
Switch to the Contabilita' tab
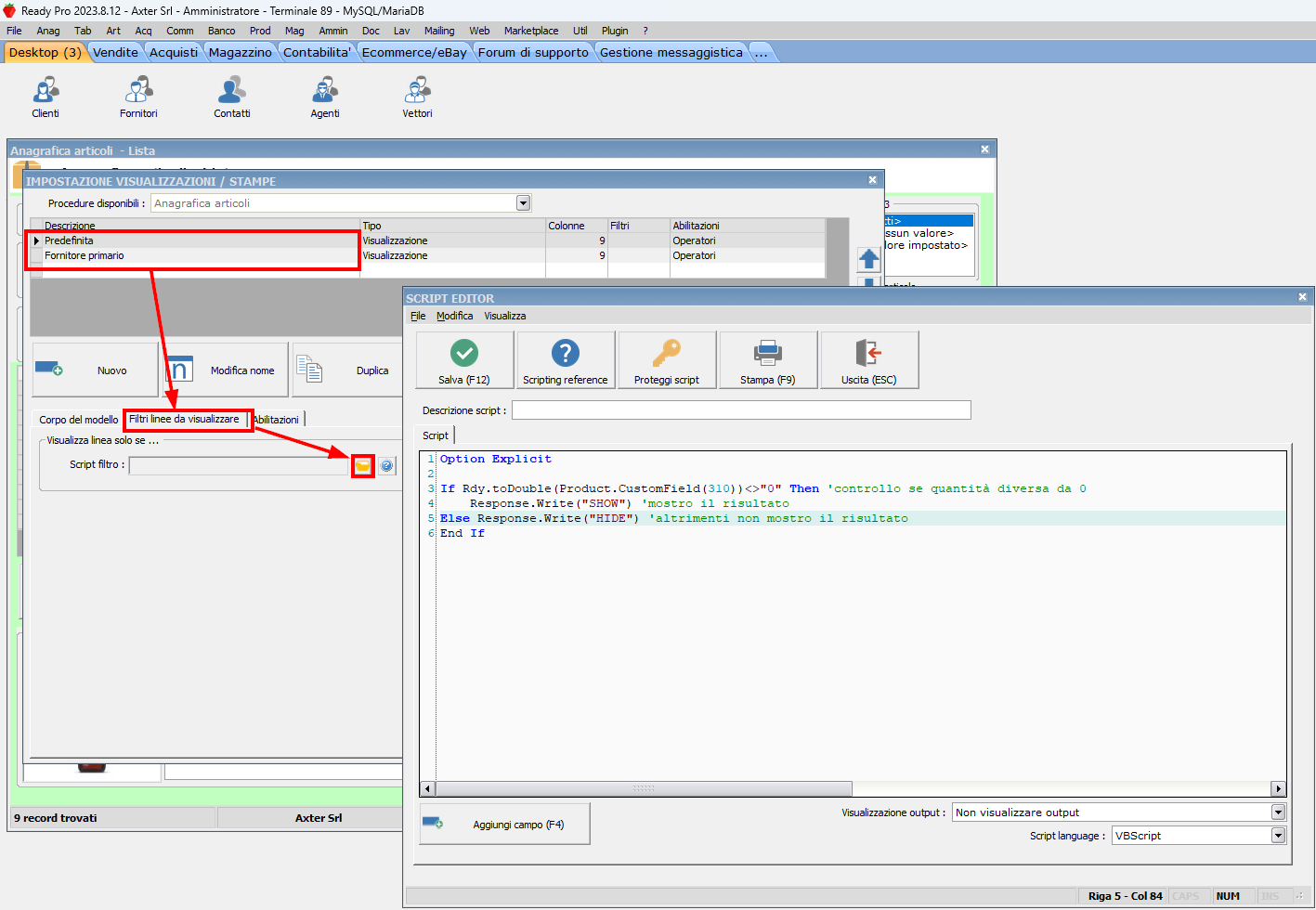click(x=317, y=52)
